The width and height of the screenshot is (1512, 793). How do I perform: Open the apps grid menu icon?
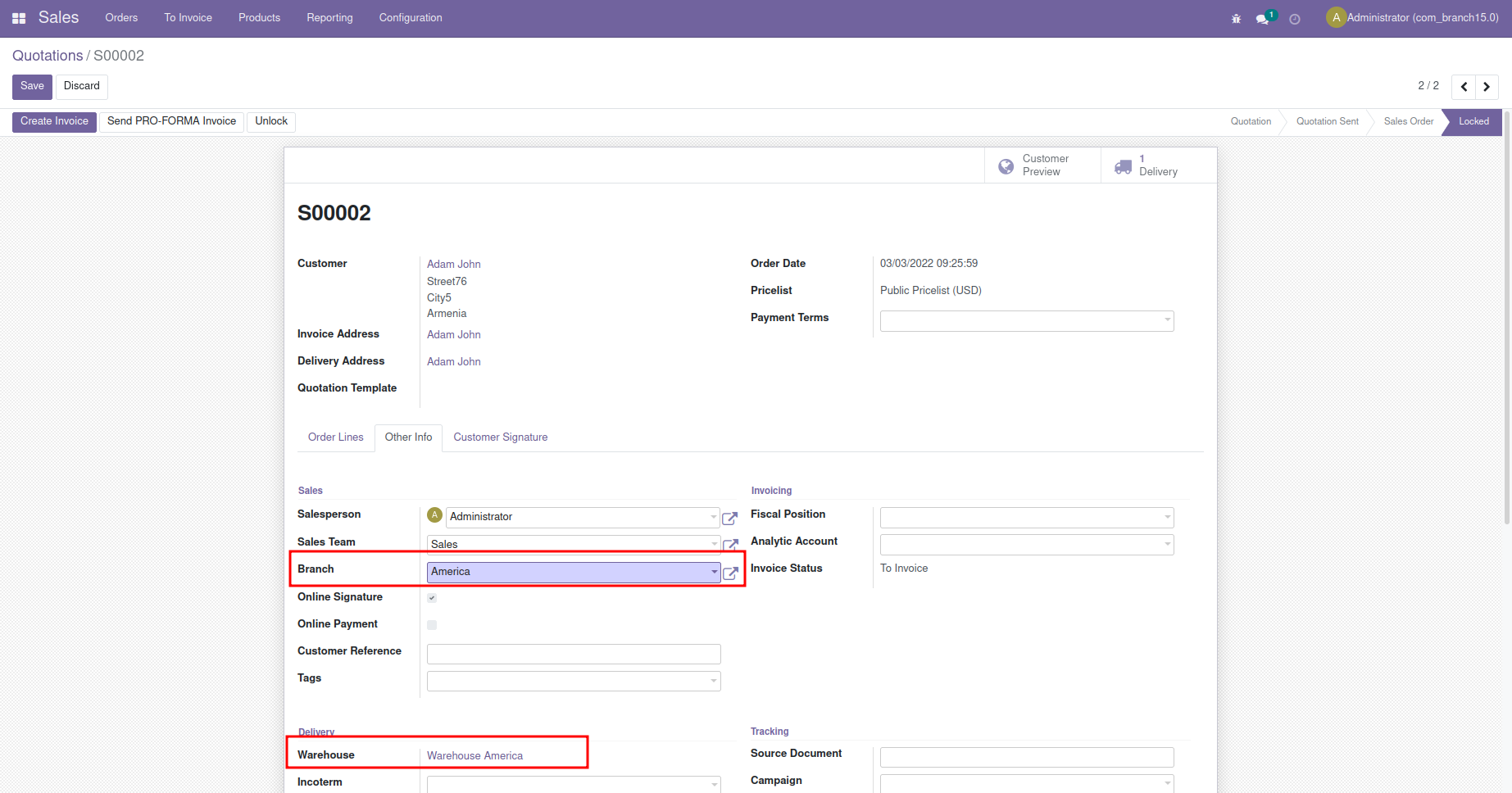(x=19, y=18)
